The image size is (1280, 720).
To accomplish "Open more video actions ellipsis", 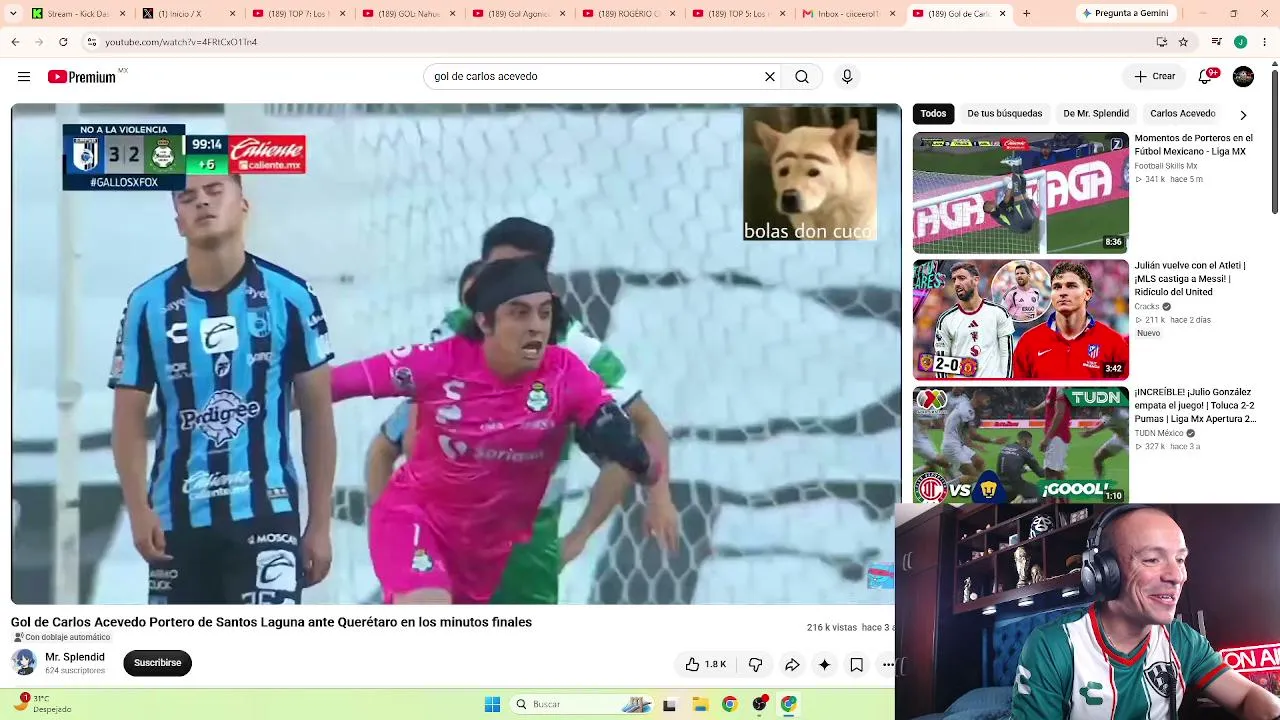I will [x=888, y=664].
